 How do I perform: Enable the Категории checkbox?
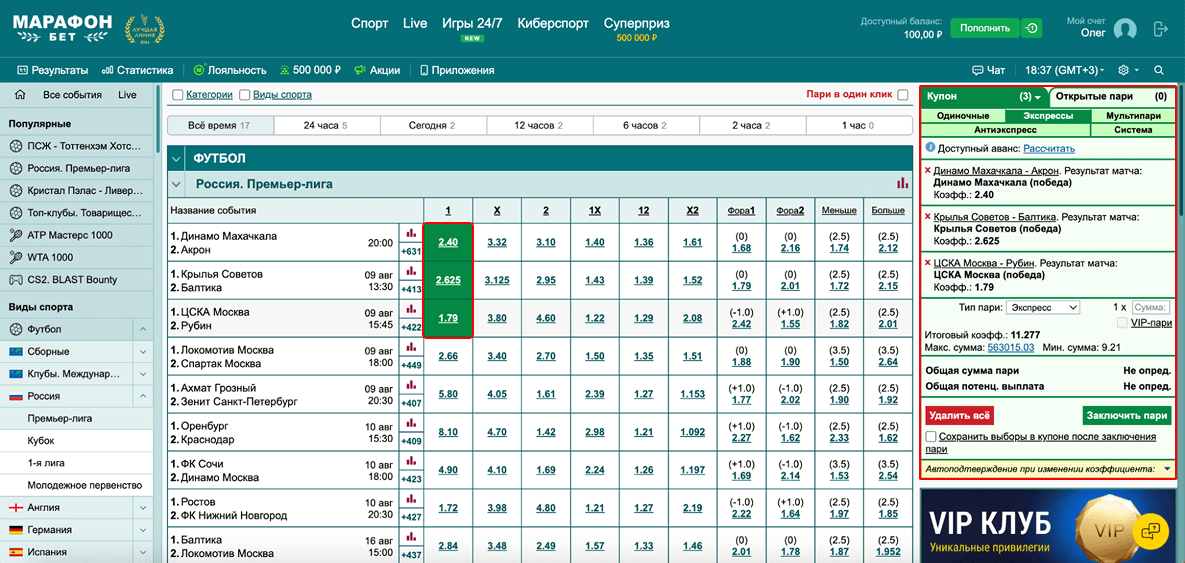(177, 95)
